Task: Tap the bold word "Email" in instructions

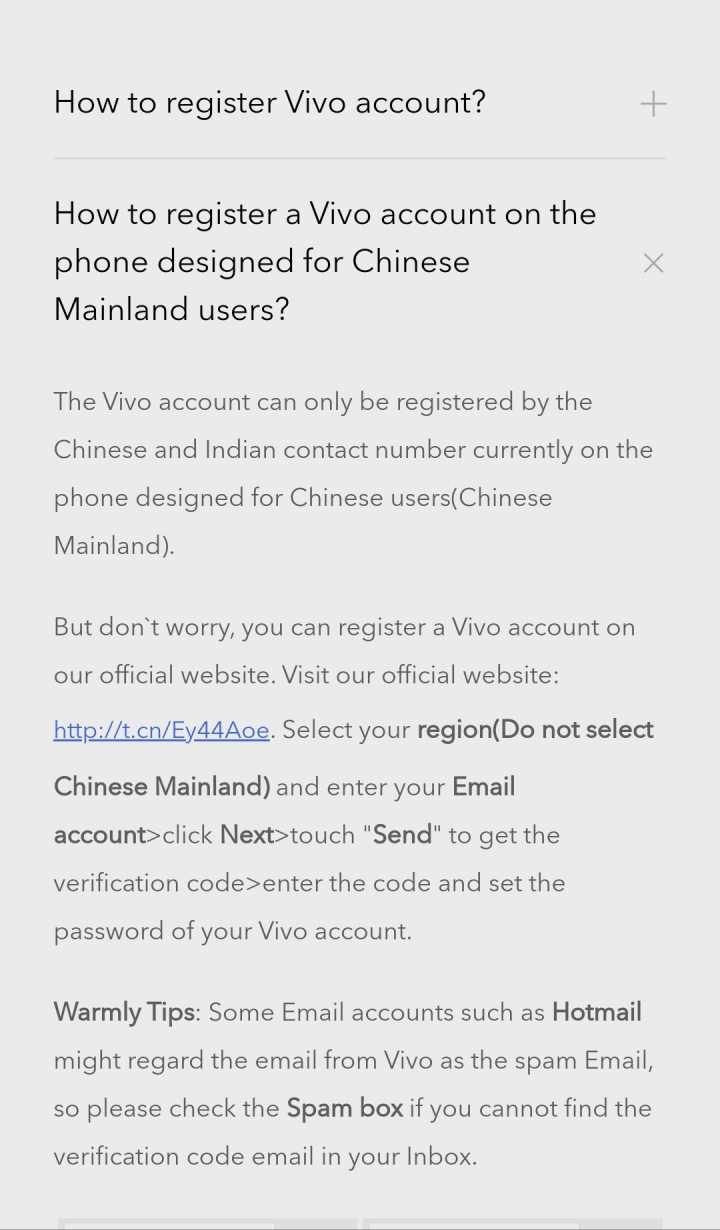Action: [x=484, y=787]
